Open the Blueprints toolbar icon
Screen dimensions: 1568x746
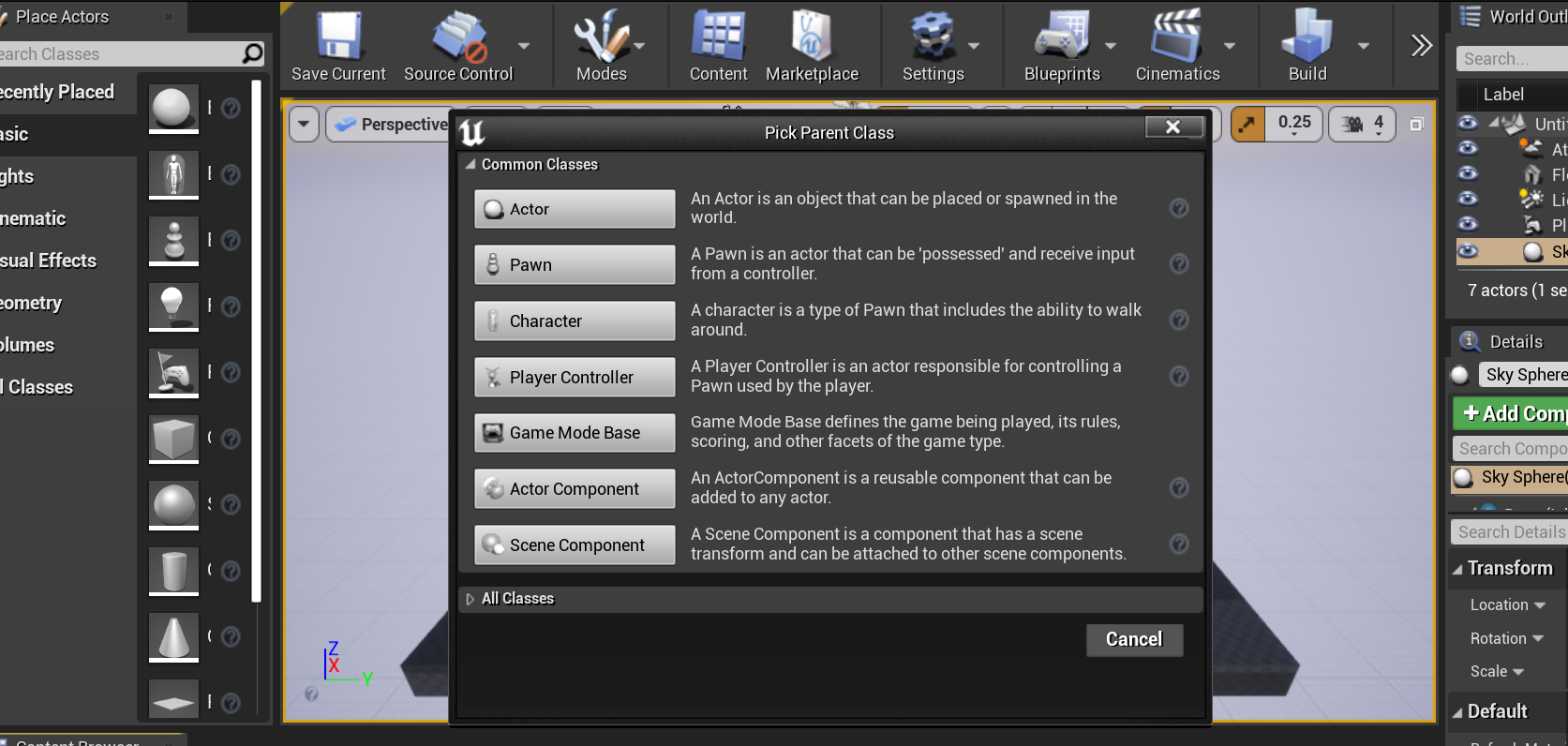click(1062, 36)
